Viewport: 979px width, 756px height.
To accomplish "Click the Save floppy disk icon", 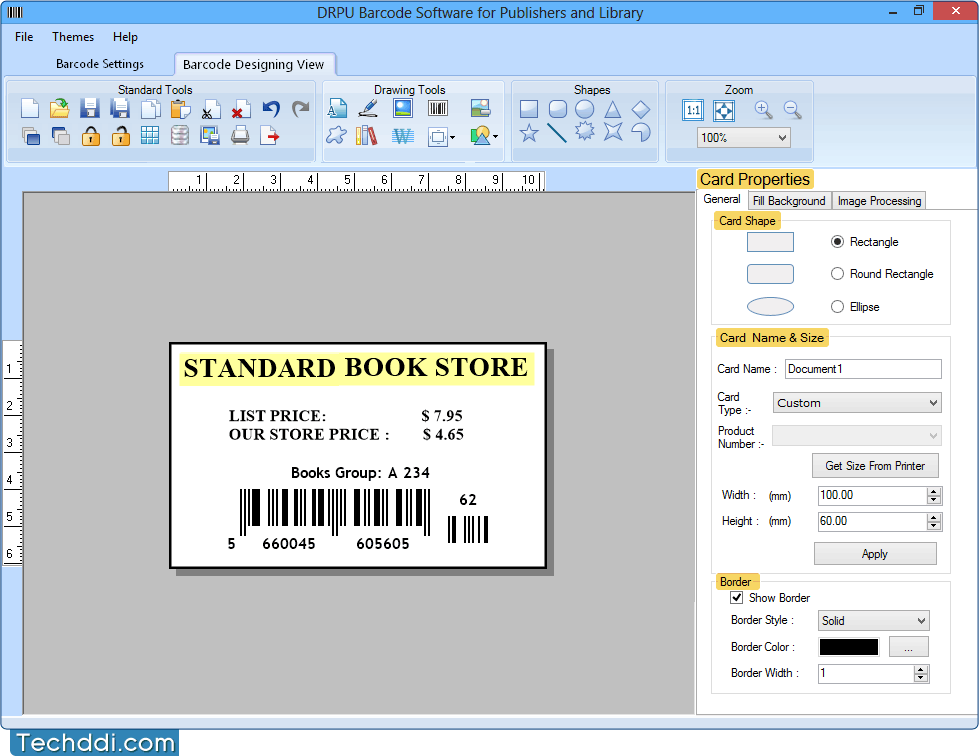I will pos(90,109).
